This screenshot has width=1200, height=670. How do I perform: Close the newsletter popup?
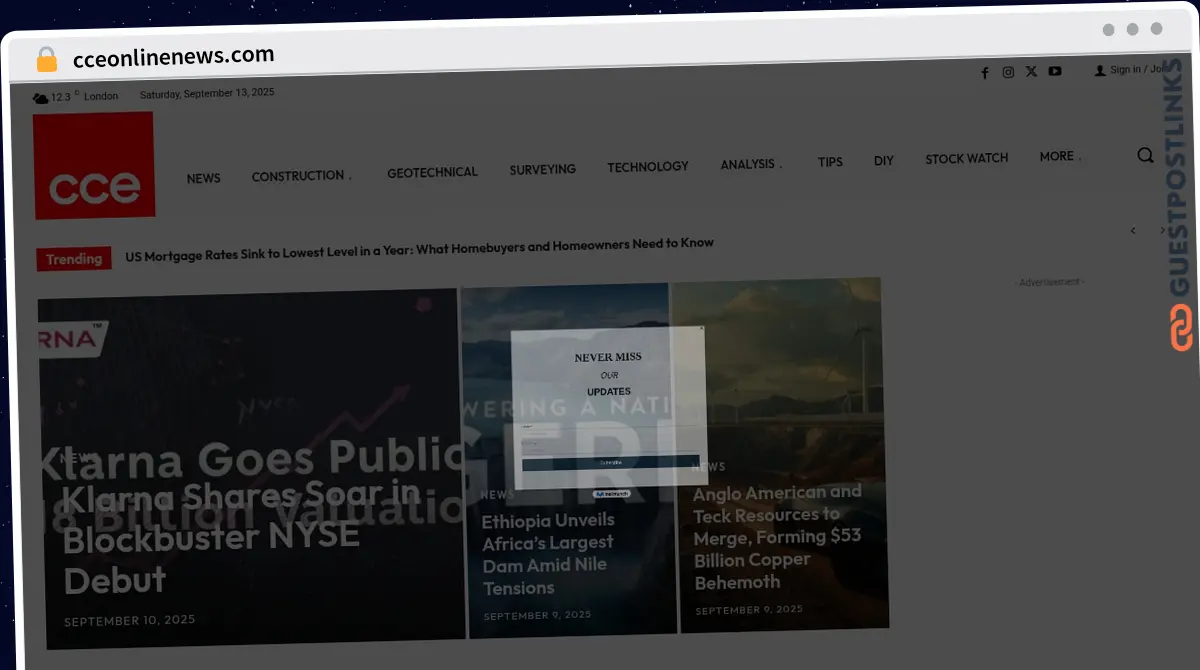coord(701,328)
